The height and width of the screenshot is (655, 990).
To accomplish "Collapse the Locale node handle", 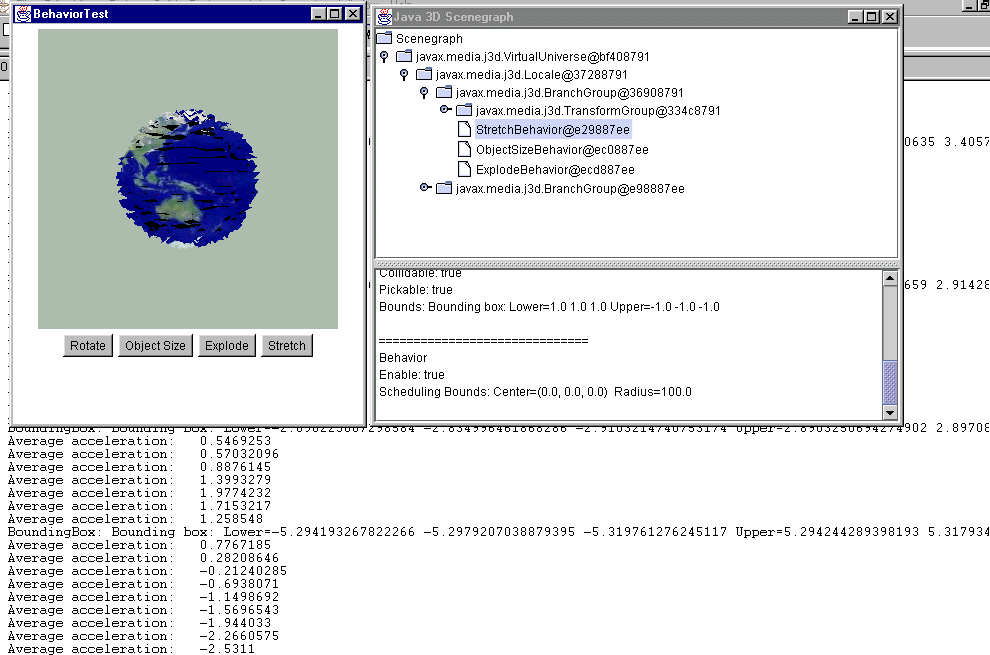I will click(405, 74).
